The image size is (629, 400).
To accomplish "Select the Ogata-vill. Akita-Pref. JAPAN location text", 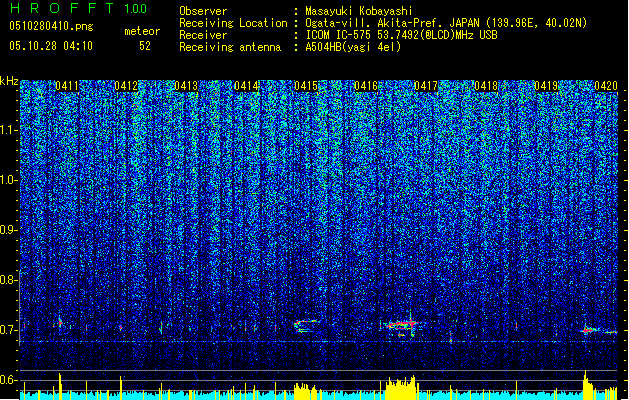I will click(446, 23).
